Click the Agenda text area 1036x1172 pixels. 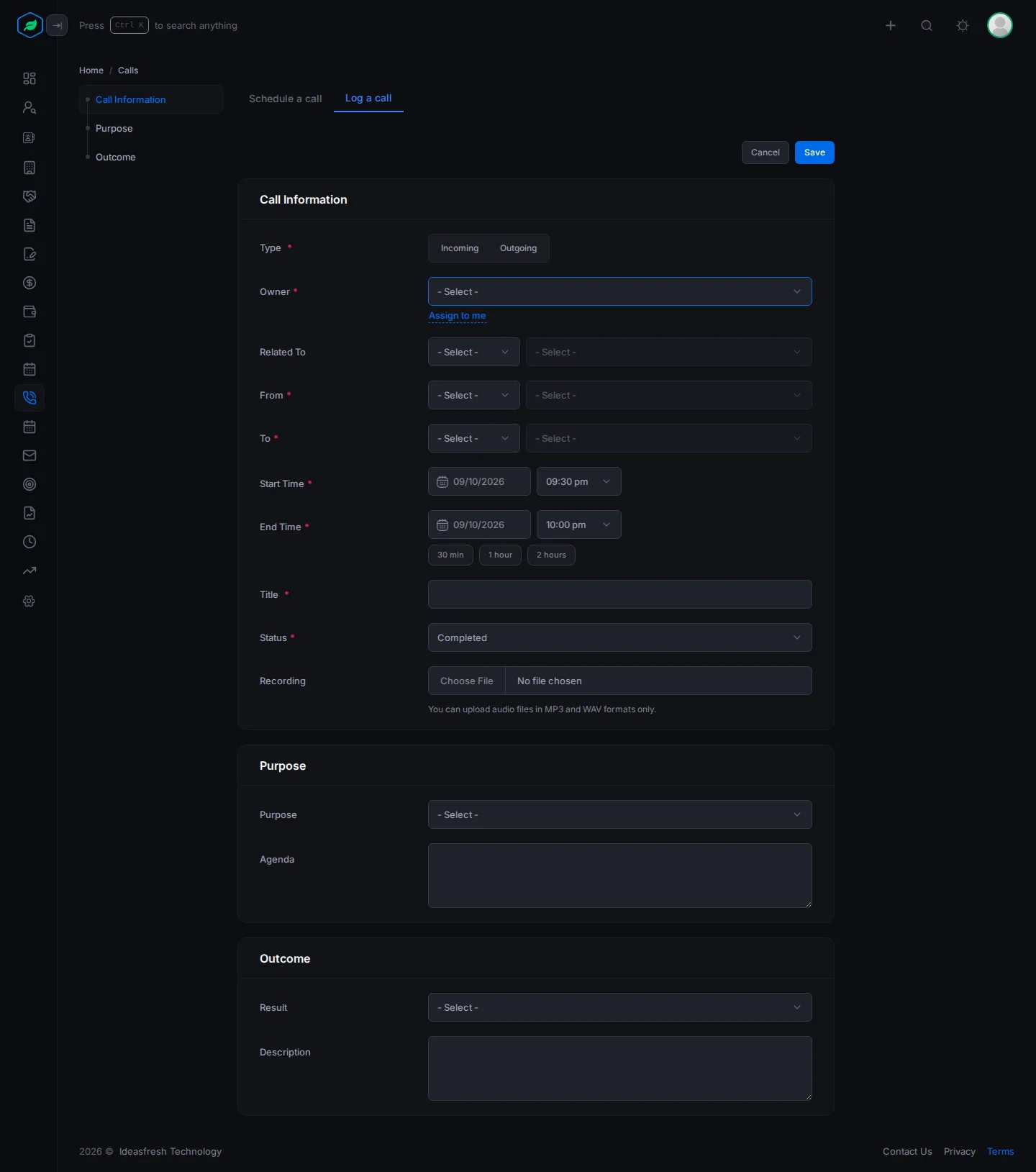pos(620,876)
